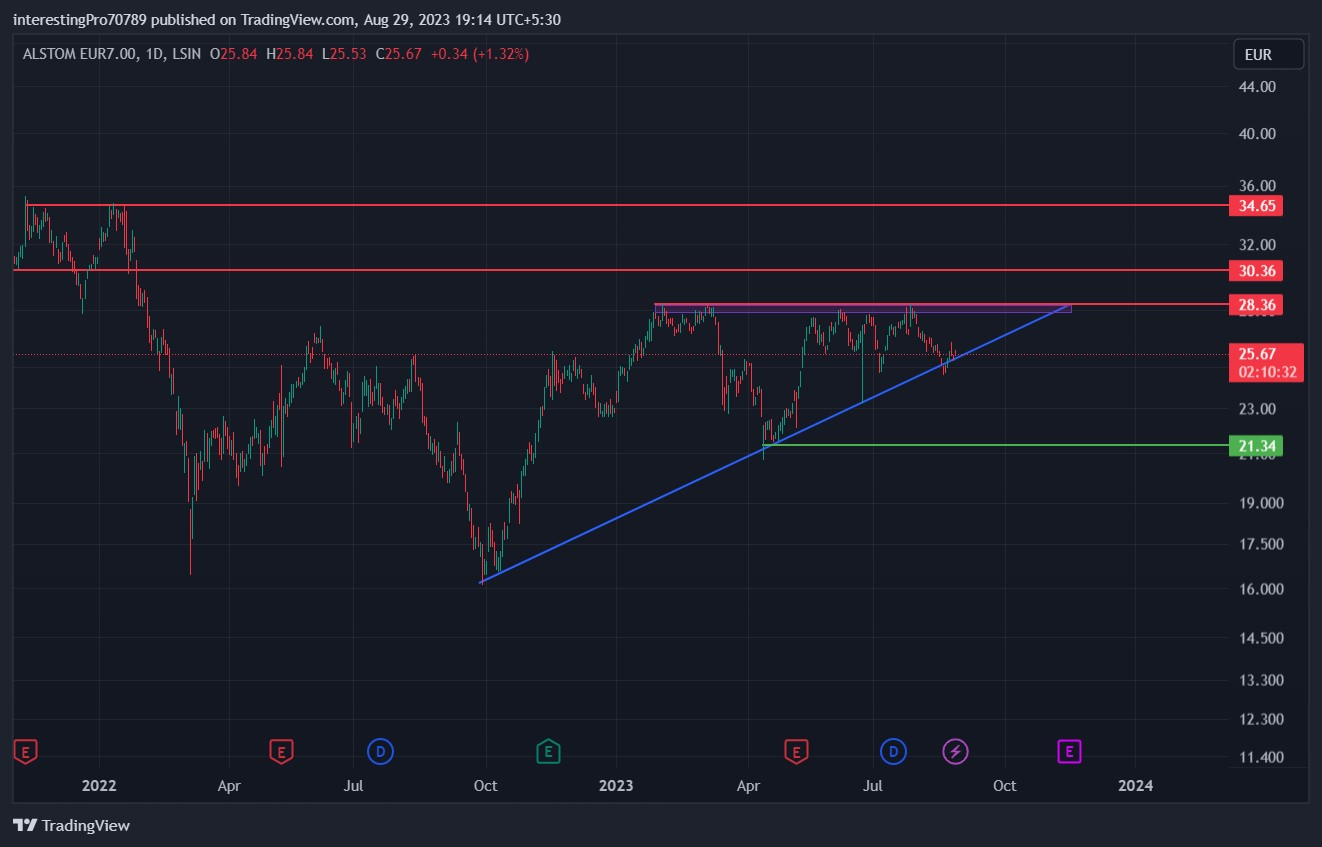Select the green 21.34 price label

(x=1255, y=445)
